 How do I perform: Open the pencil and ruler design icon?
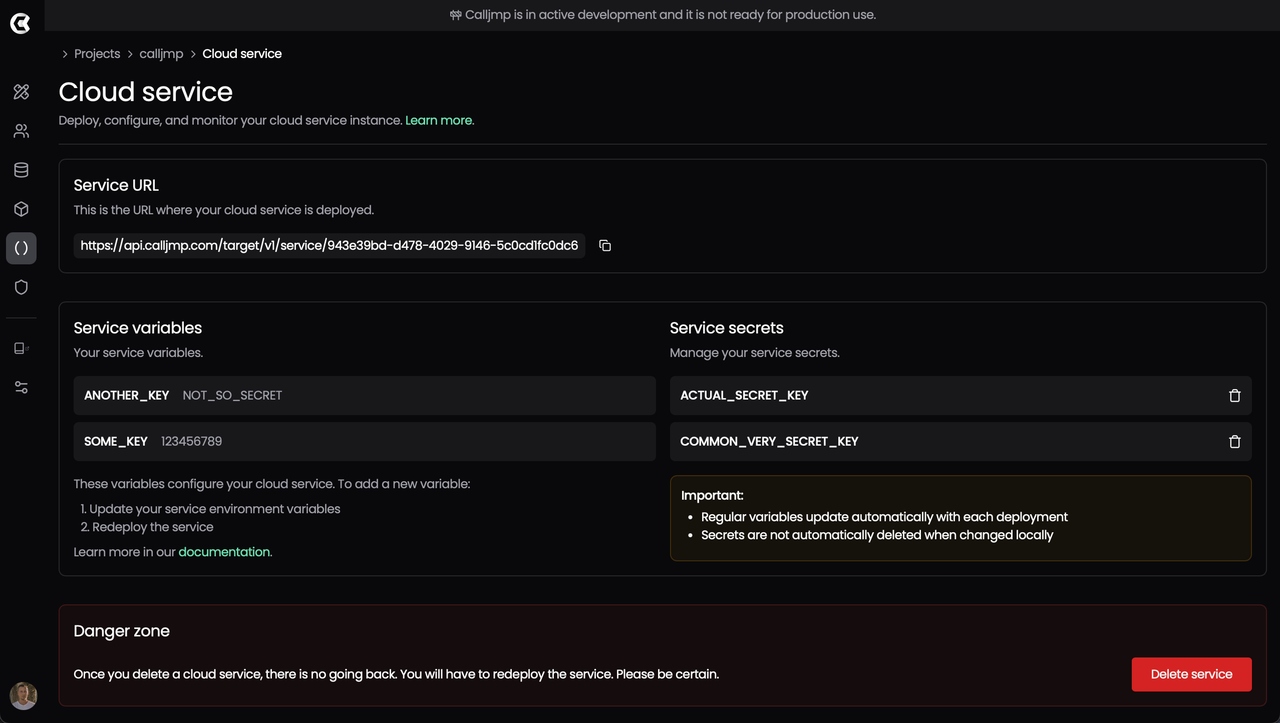click(x=21, y=92)
